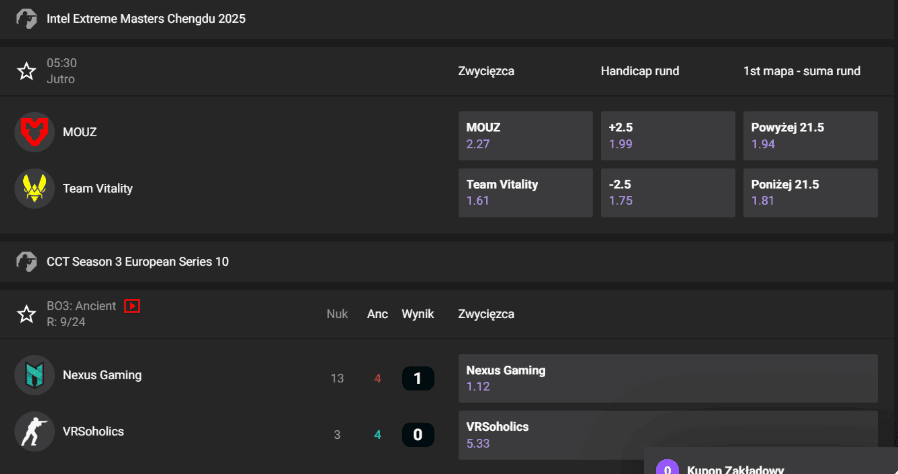Click the VRSoholics logo

click(34, 432)
